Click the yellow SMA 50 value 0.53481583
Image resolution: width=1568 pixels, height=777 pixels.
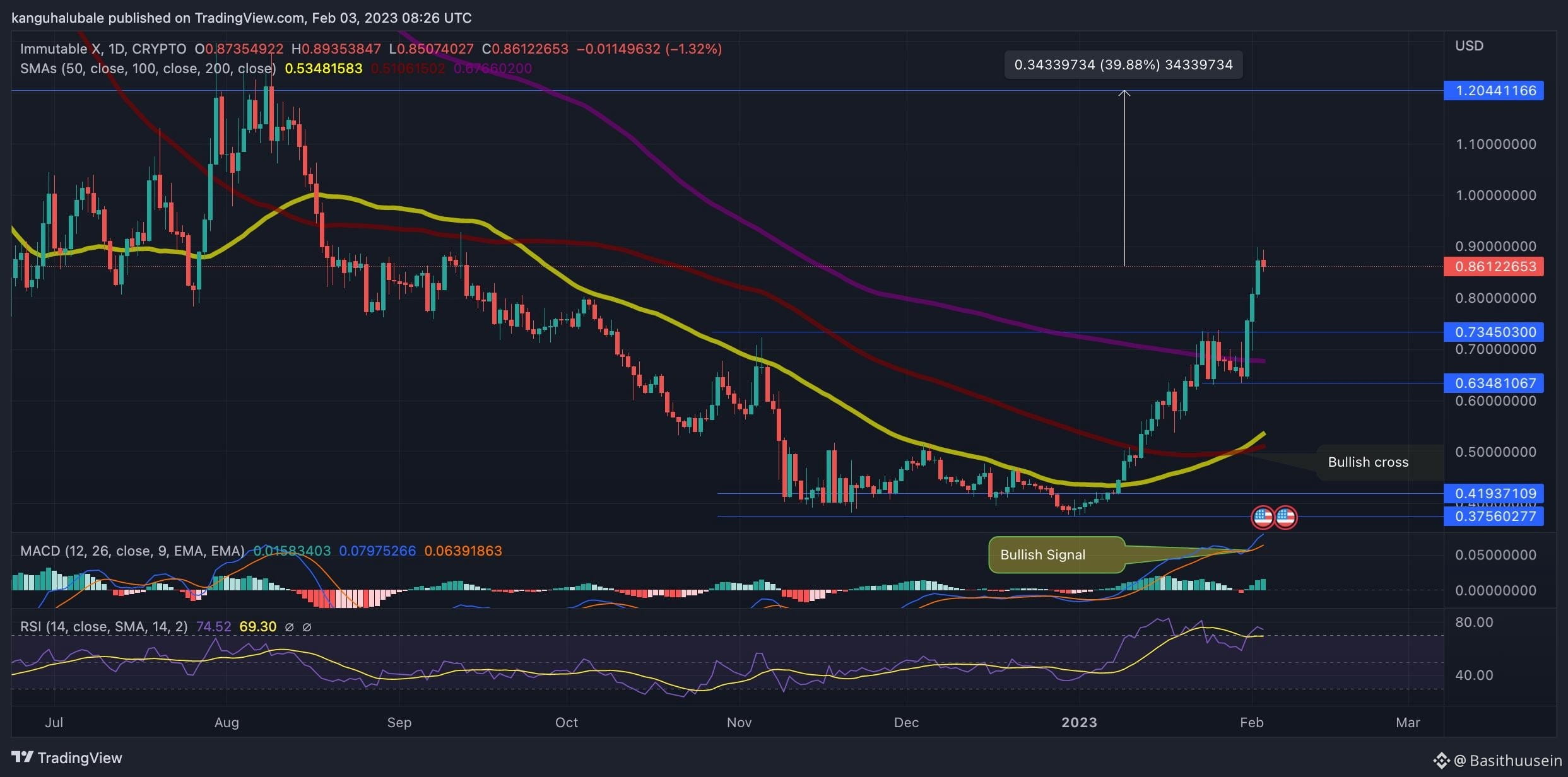click(x=324, y=68)
